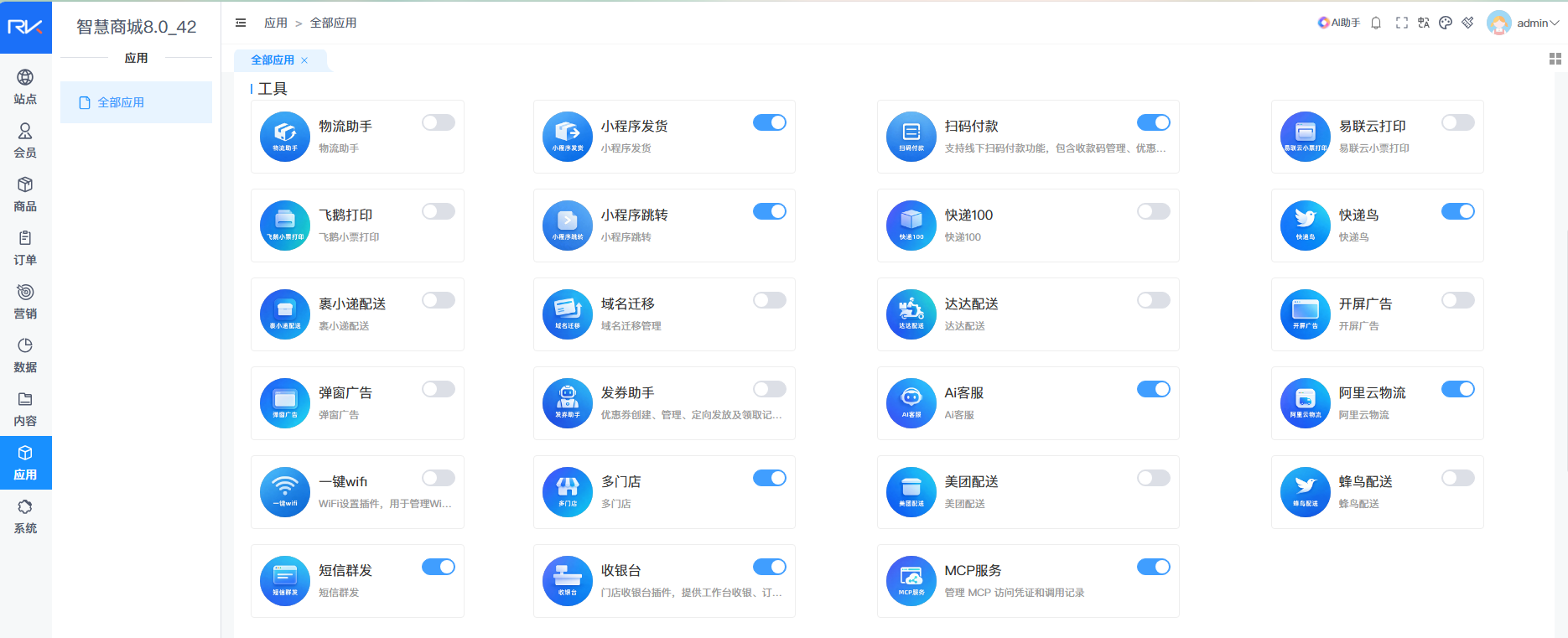Turn off the 阿里云物流 toggle
Image resolution: width=1568 pixels, height=638 pixels.
coord(1458,389)
